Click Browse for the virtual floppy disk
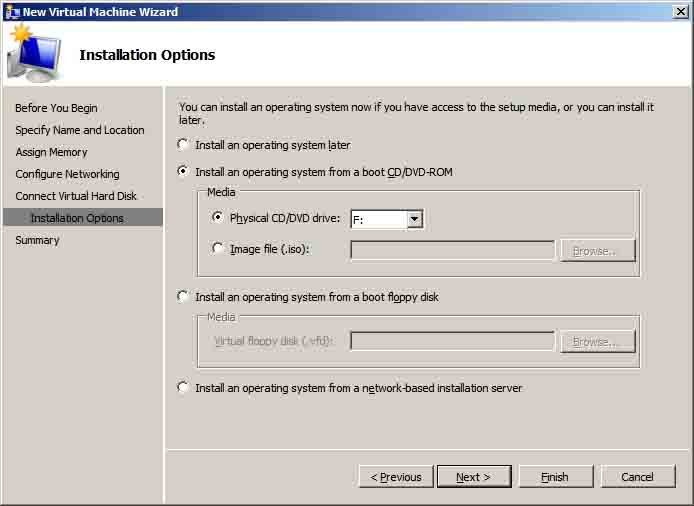Viewport: 694px width, 506px height. 598,342
